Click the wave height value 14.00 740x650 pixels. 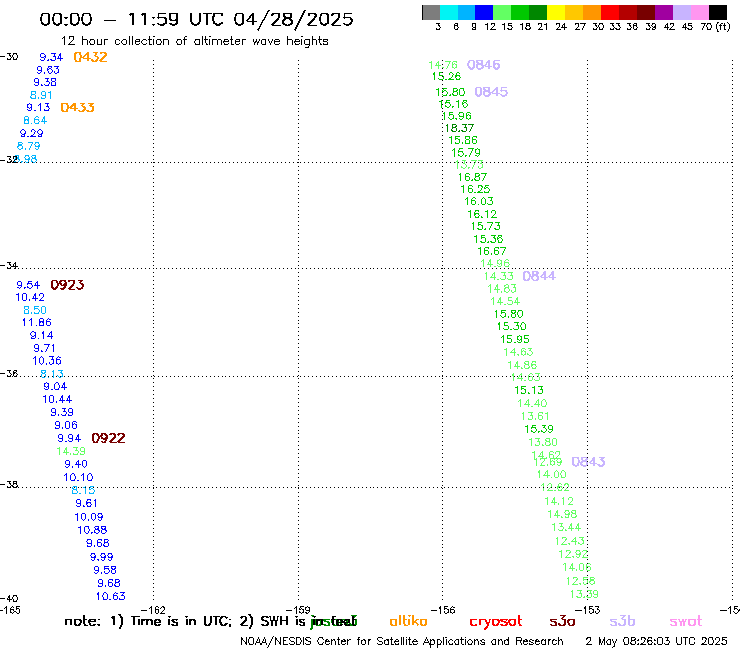(551, 474)
